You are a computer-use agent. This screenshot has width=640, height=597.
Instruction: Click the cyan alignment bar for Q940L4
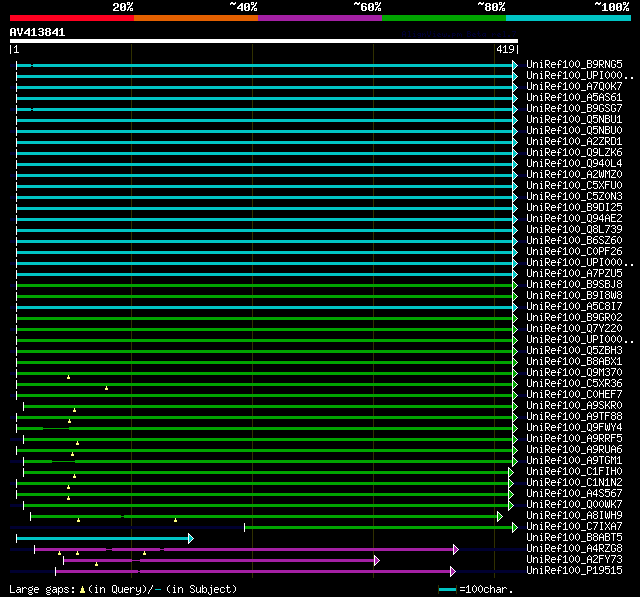[x=265, y=164]
